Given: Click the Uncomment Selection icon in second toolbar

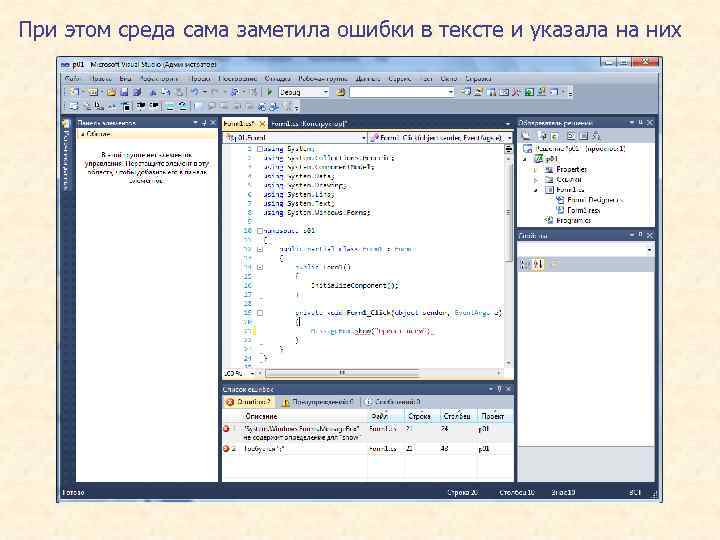Looking at the screenshot, I should [x=182, y=107].
